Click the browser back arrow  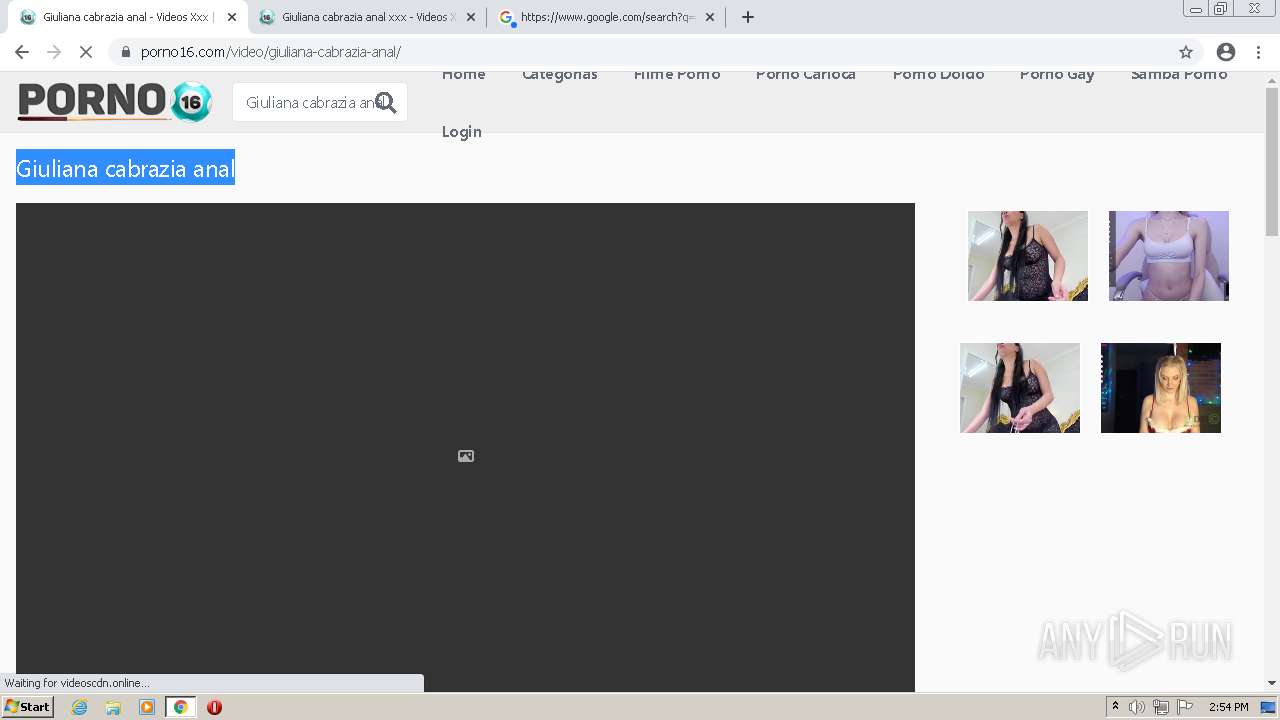point(22,52)
